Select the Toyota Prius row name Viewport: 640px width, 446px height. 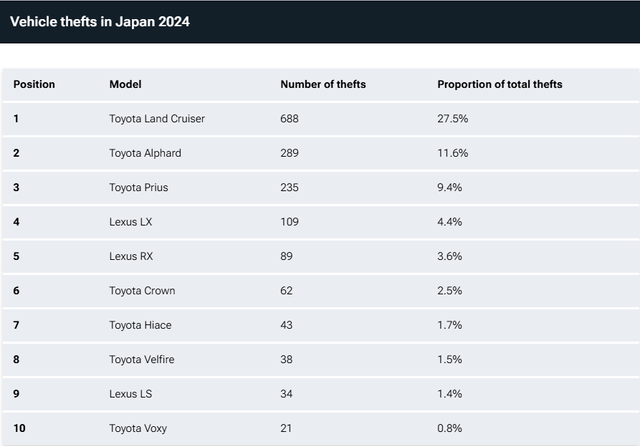[139, 188]
